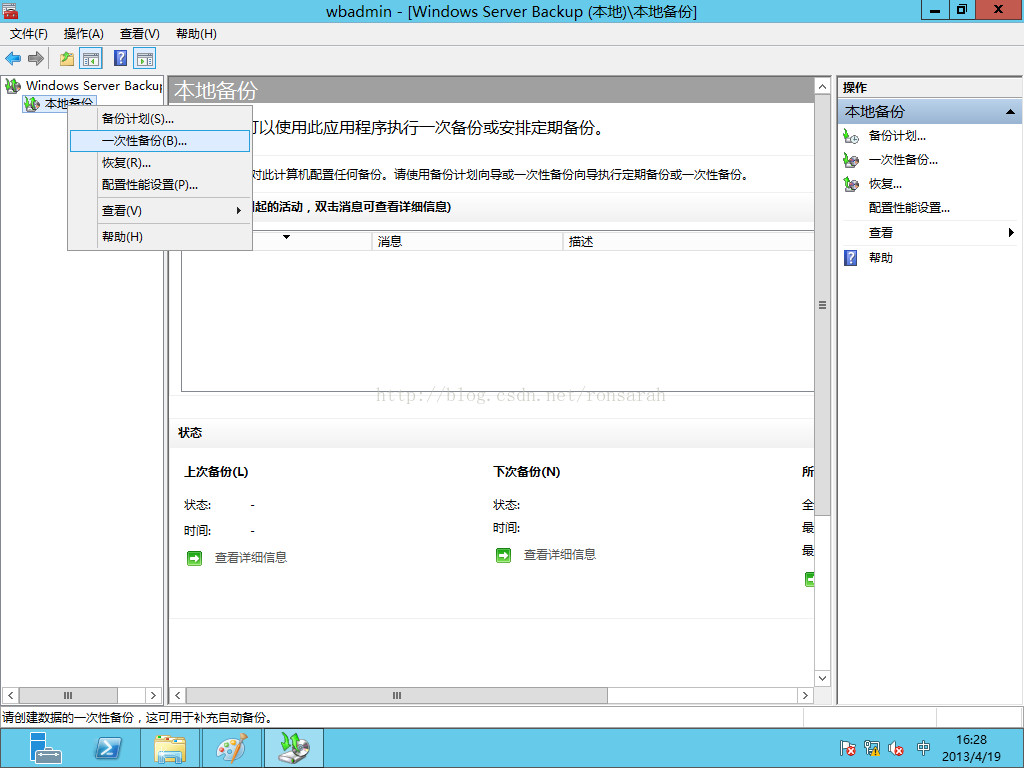The height and width of the screenshot is (768, 1024).
Task: Click 备份计划... link in actions pane
Action: pyautogui.click(x=897, y=136)
